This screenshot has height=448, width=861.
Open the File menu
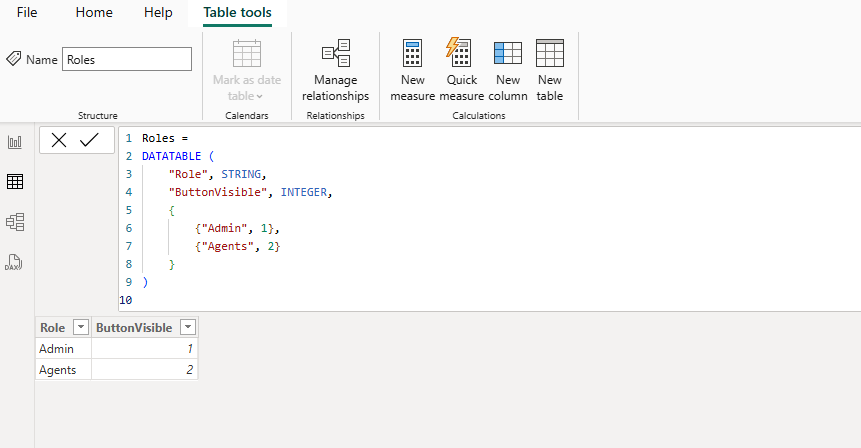click(x=27, y=13)
